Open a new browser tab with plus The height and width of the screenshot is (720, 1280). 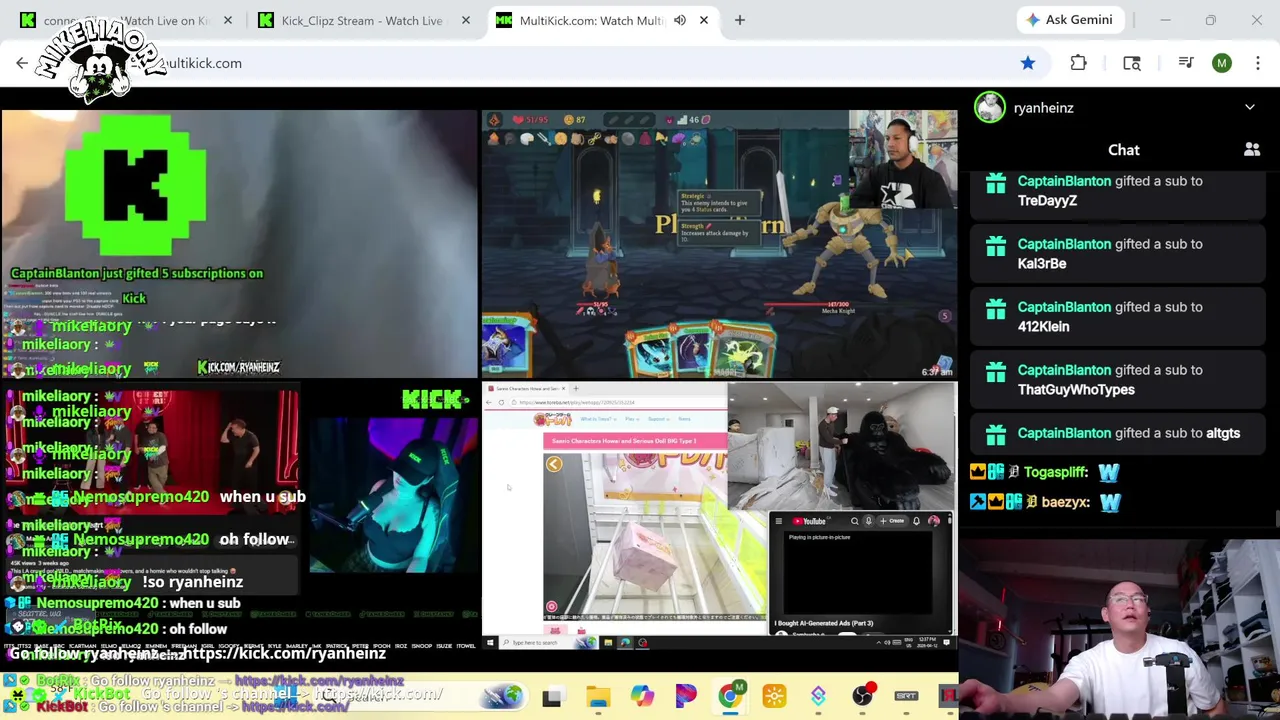[740, 20]
